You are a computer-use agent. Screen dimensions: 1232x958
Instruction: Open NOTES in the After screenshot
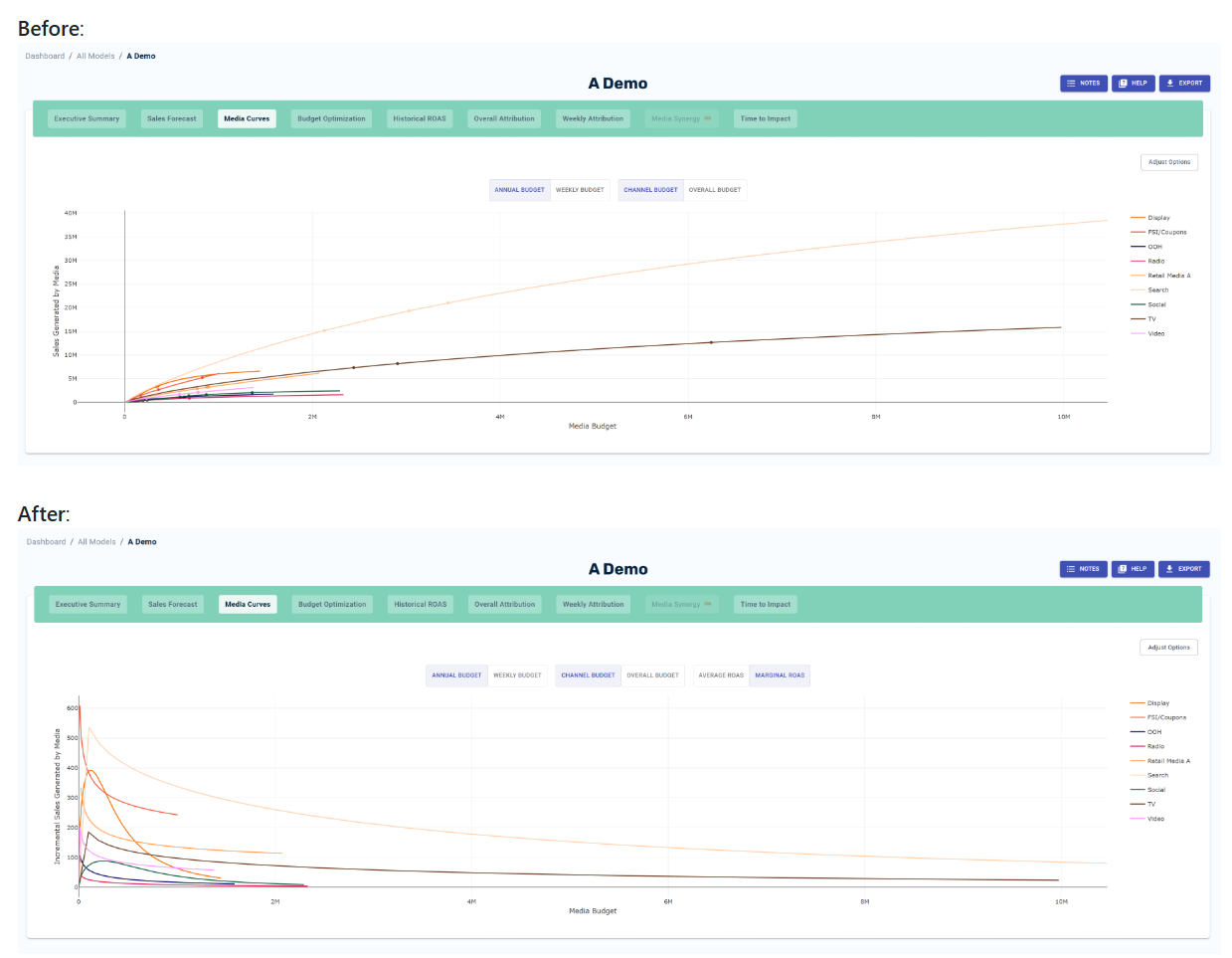tap(1083, 569)
